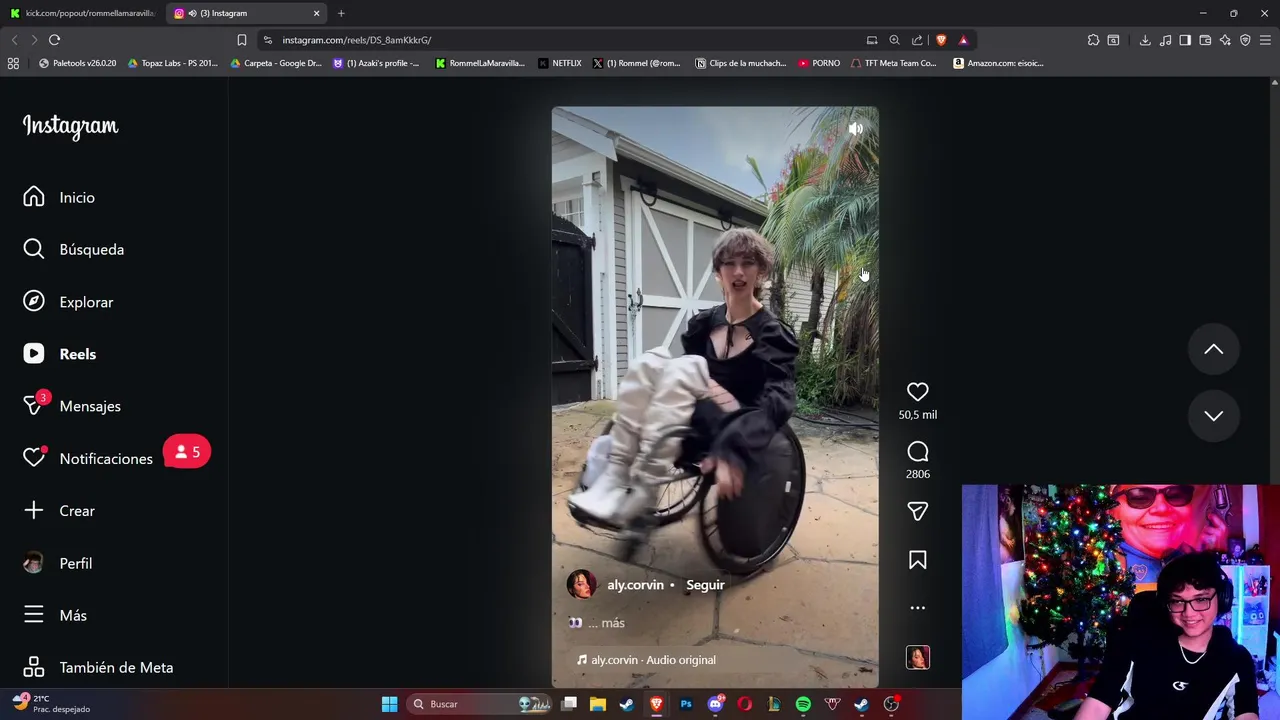
Task: Save the reel with the bookmark icon
Action: pyautogui.click(x=917, y=560)
